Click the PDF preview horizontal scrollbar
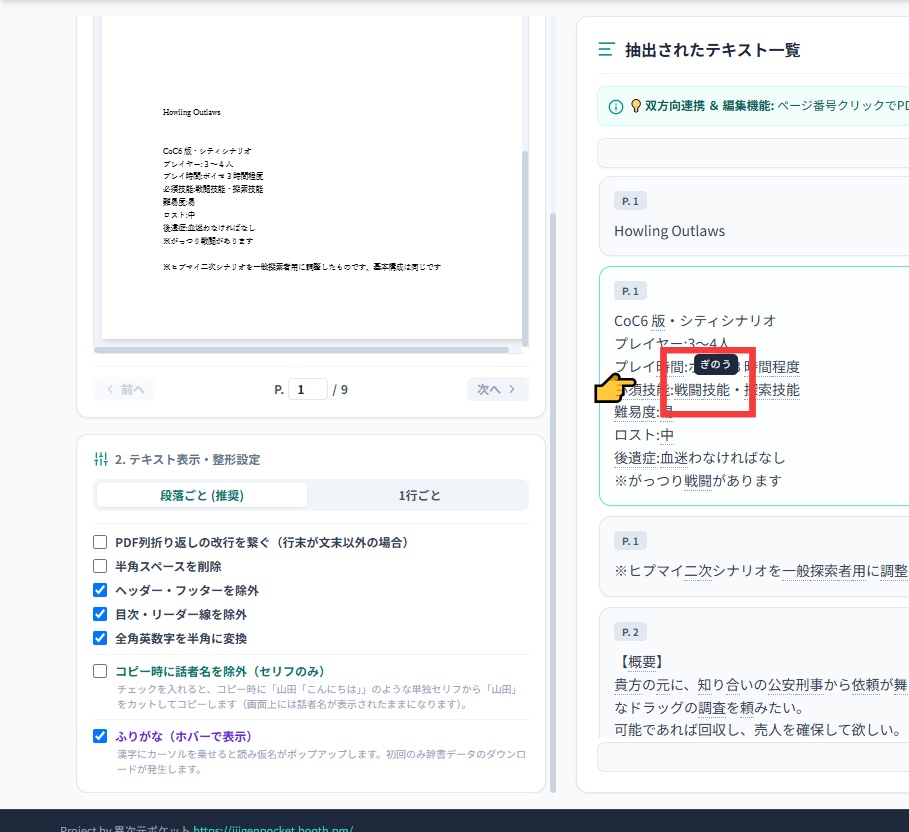909x832 pixels. (x=301, y=350)
